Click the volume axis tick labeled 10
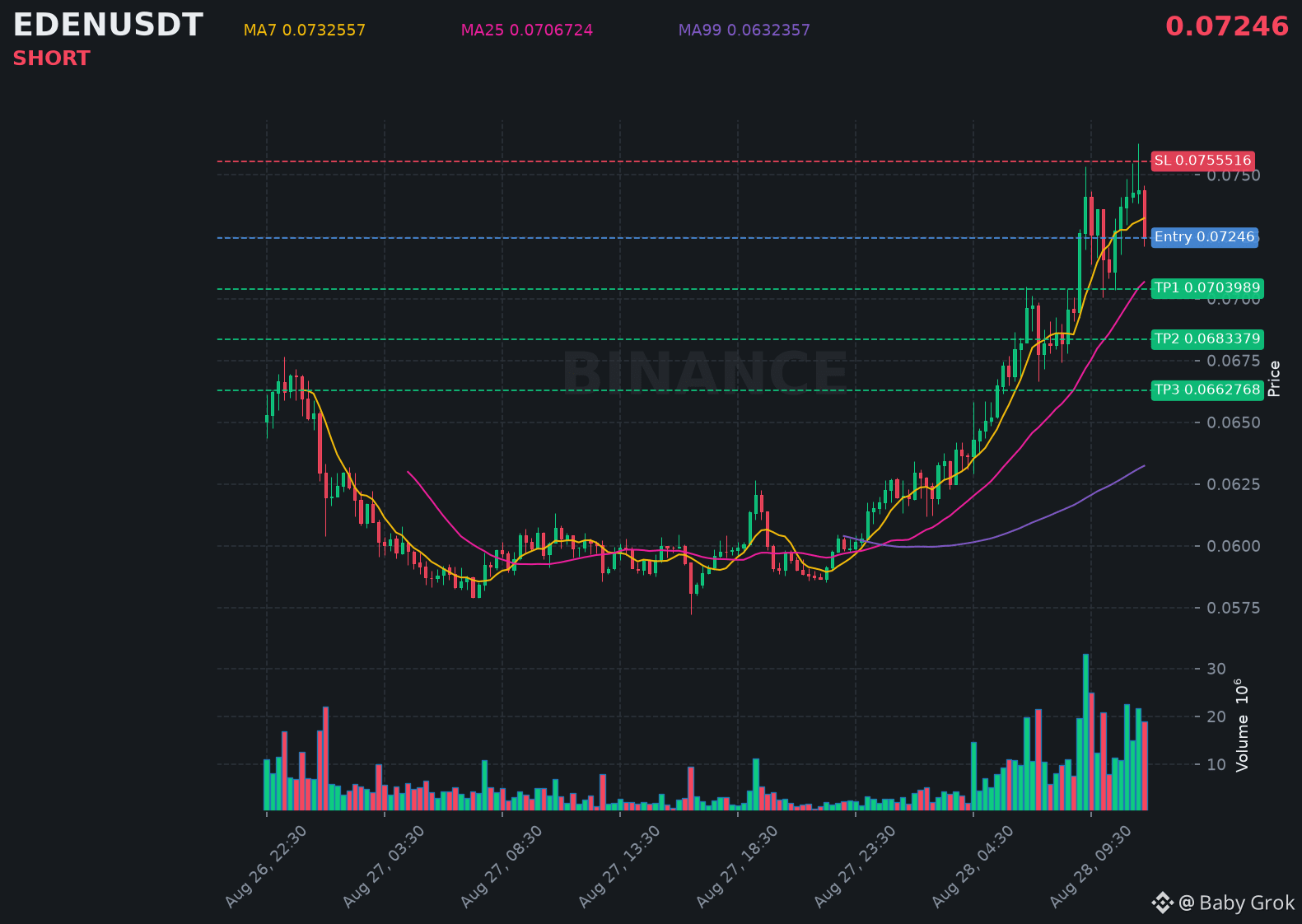Image resolution: width=1302 pixels, height=924 pixels. tap(1216, 764)
